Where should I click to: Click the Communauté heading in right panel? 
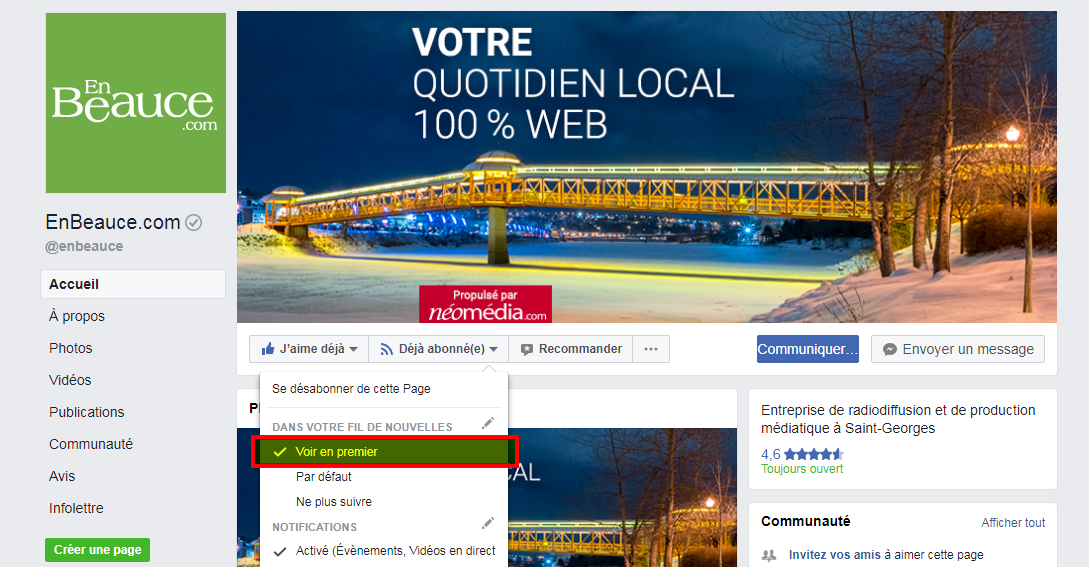[806, 521]
